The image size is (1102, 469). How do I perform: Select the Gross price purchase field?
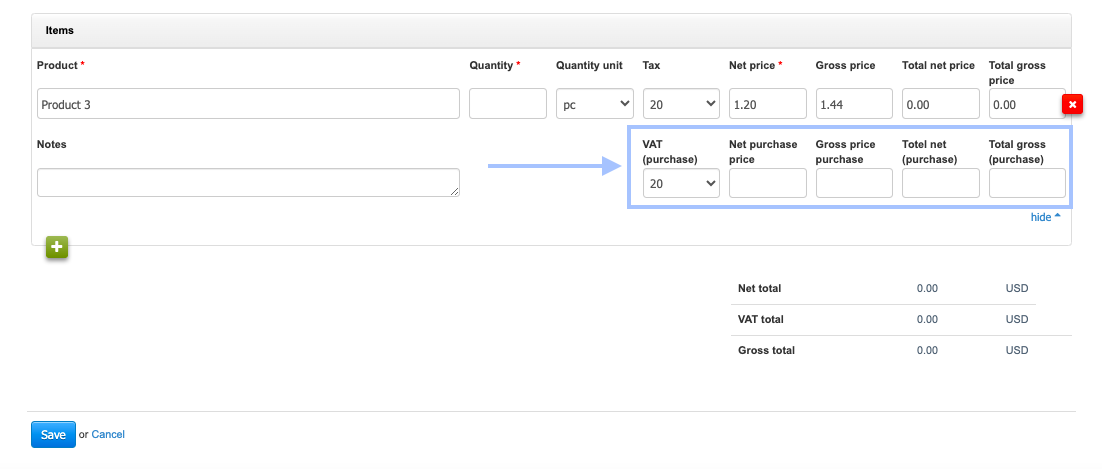pyautogui.click(x=854, y=183)
